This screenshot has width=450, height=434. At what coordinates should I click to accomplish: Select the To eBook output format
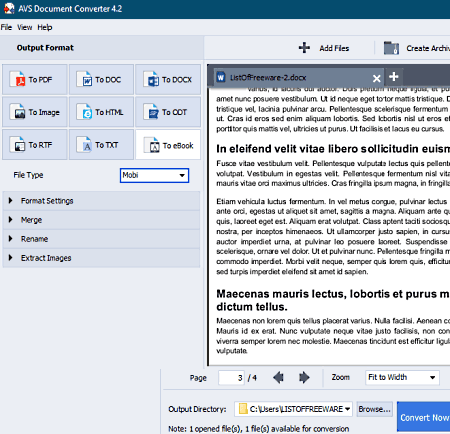tap(168, 145)
